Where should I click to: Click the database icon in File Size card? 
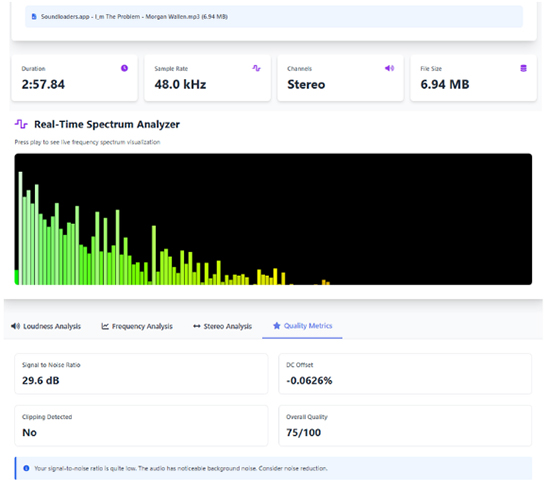[x=523, y=68]
